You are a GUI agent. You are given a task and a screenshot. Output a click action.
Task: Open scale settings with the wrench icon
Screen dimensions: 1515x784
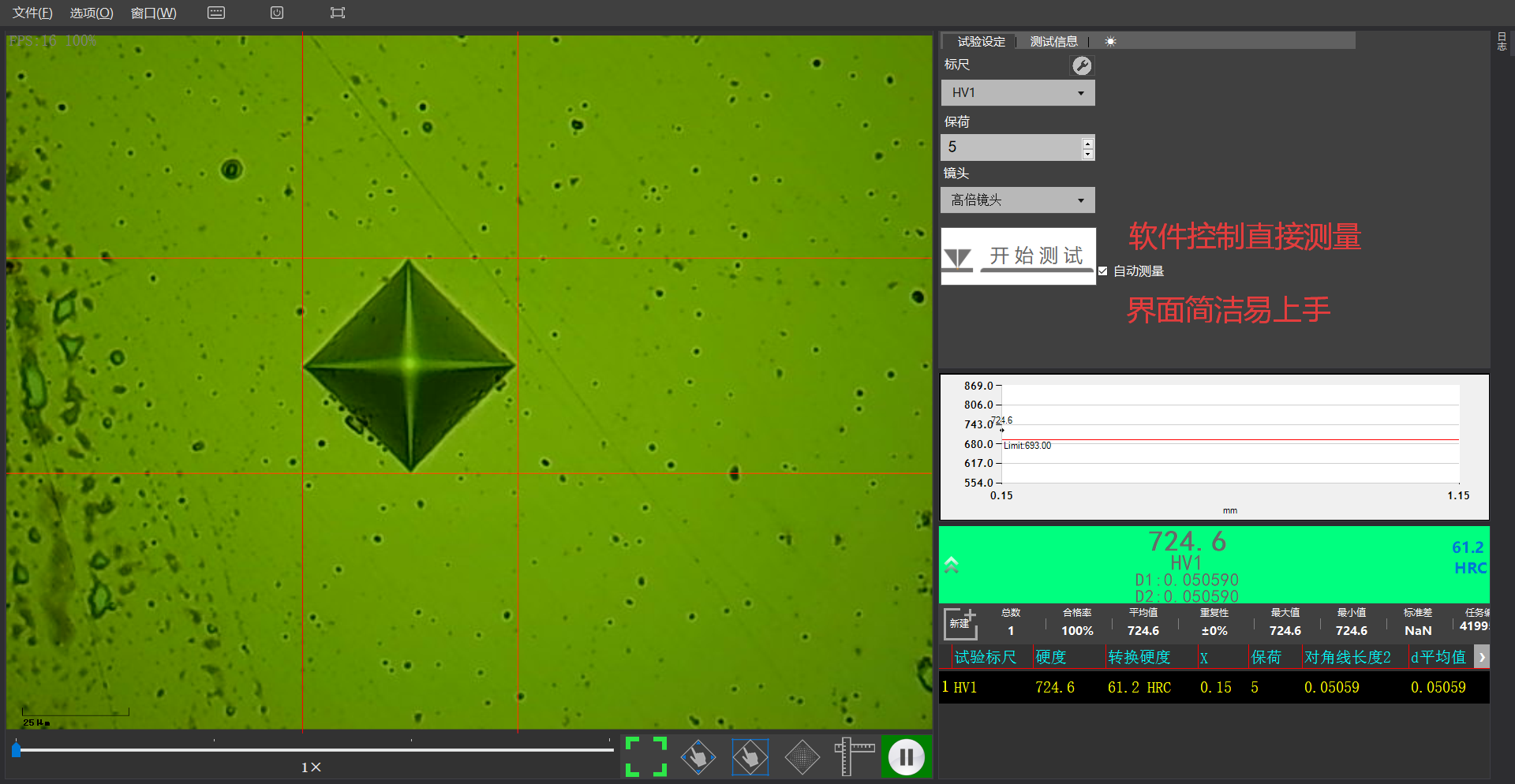1082,65
